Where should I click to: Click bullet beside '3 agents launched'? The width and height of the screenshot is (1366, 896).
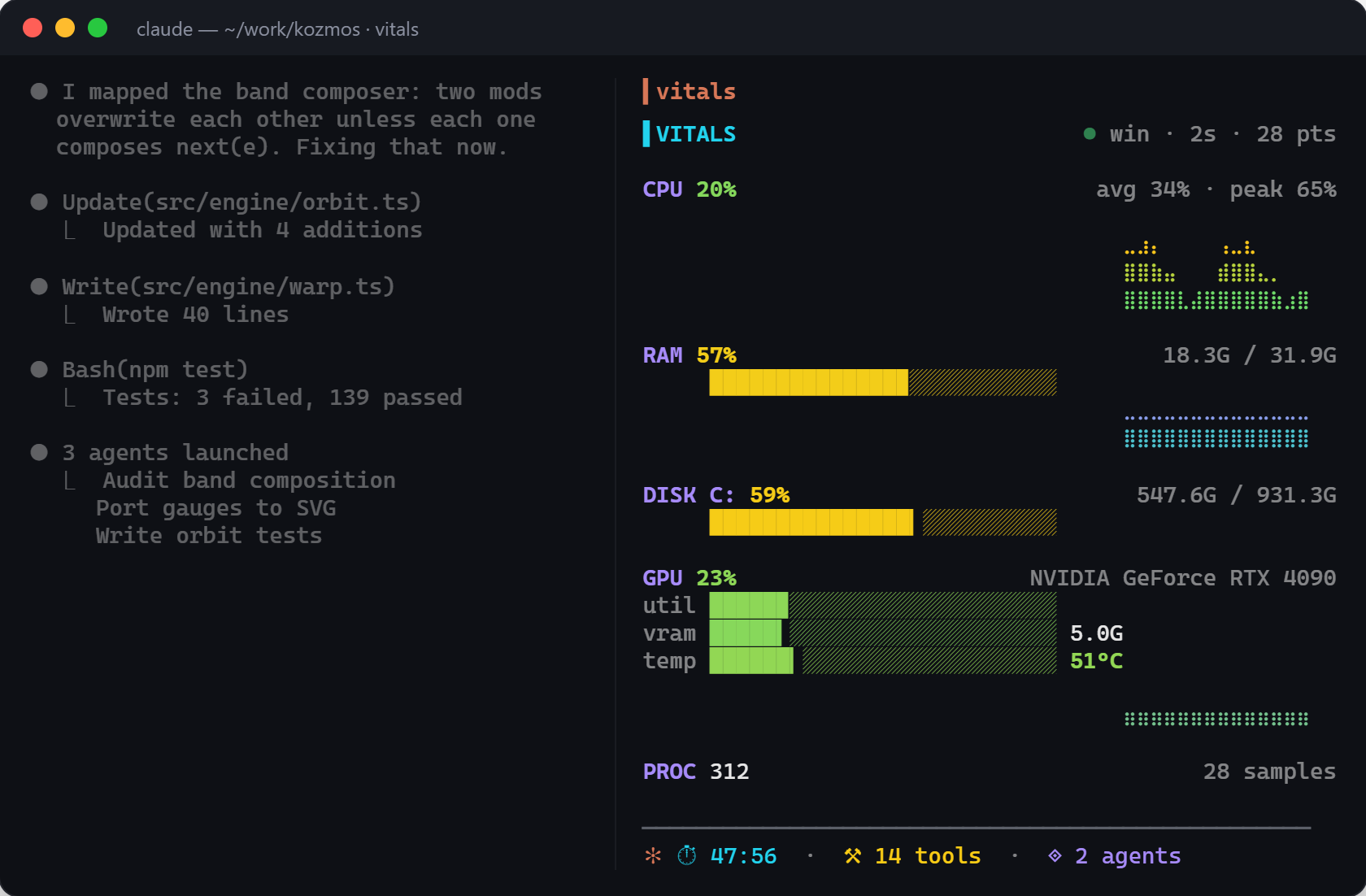(x=39, y=452)
